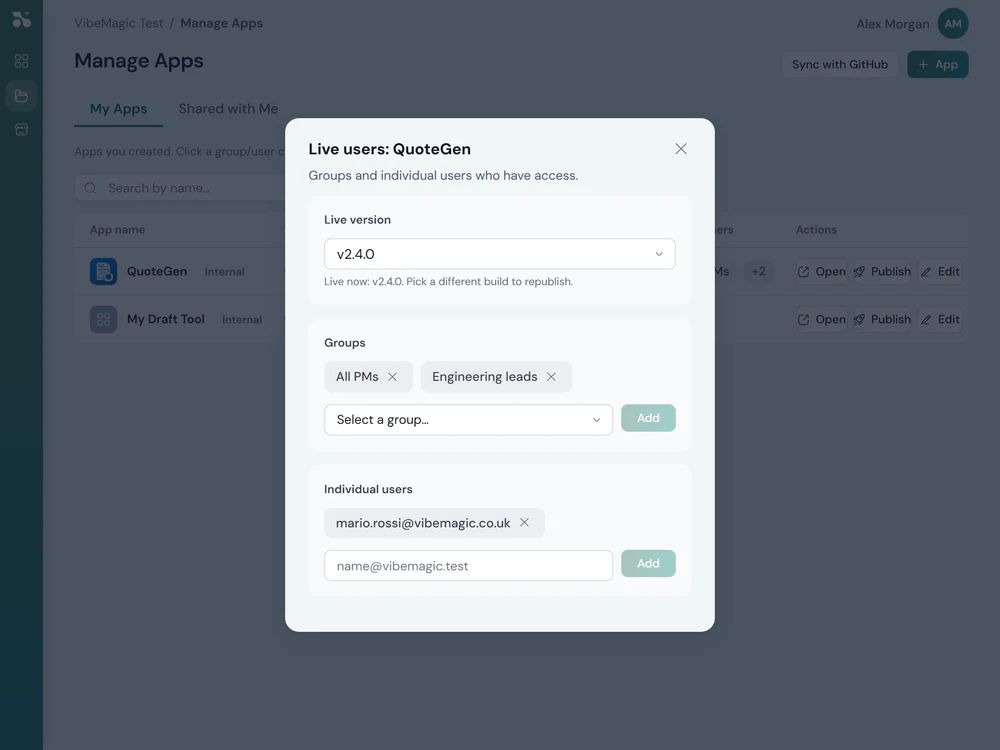Switch to the My Apps tab
This screenshot has width=1000, height=750.
pyautogui.click(x=118, y=108)
